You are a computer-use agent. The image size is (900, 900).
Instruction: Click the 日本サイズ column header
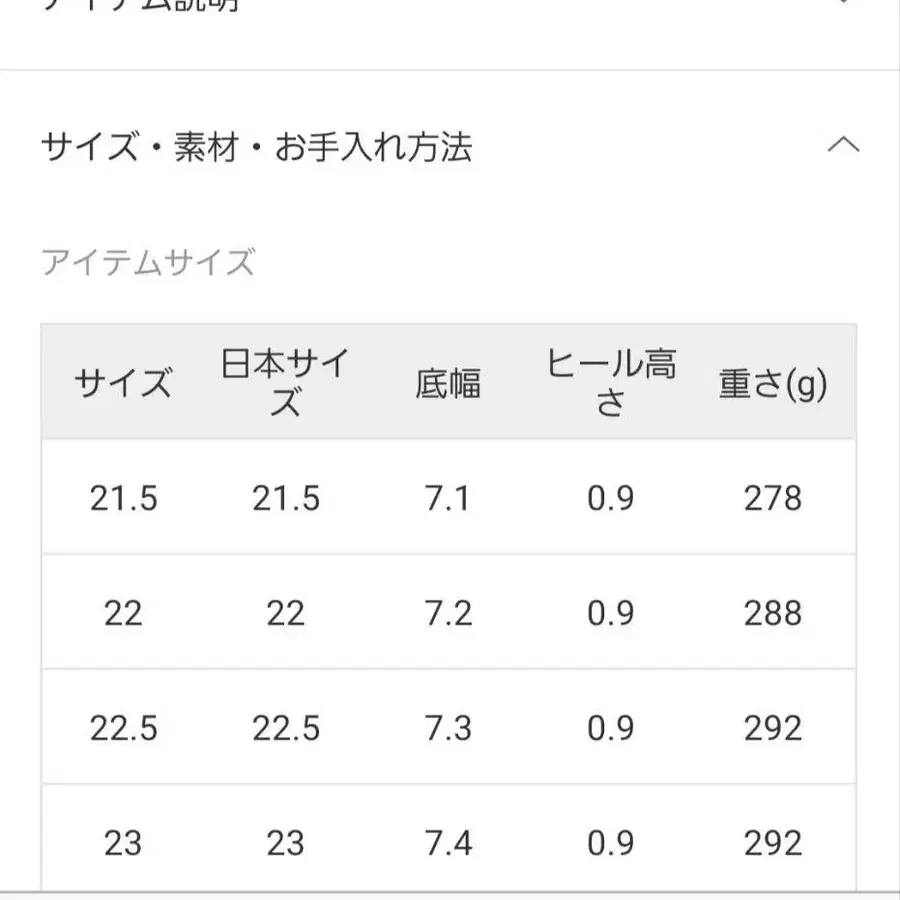tap(285, 382)
